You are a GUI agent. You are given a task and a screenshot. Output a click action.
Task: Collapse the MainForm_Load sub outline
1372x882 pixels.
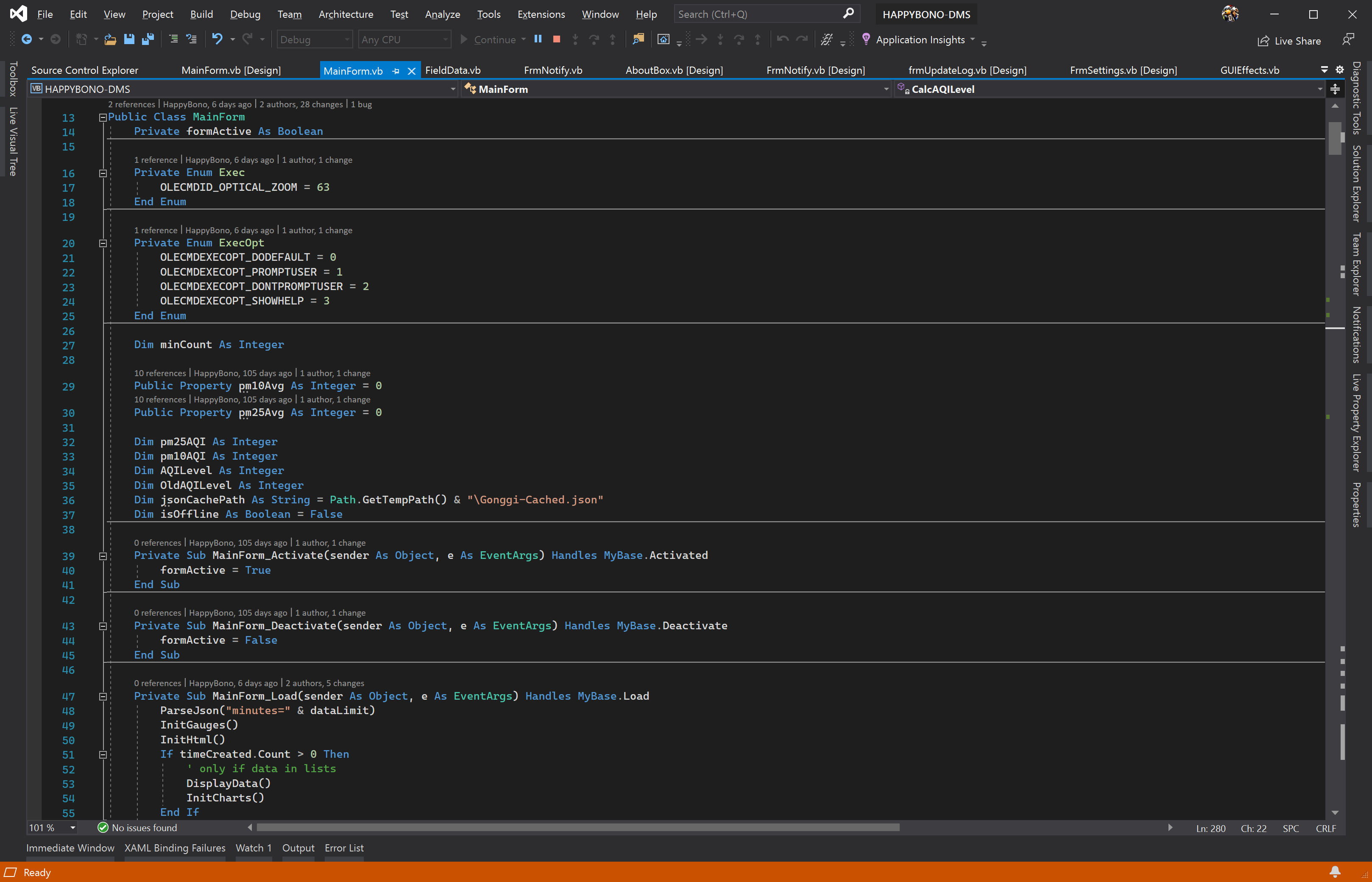[103, 696]
